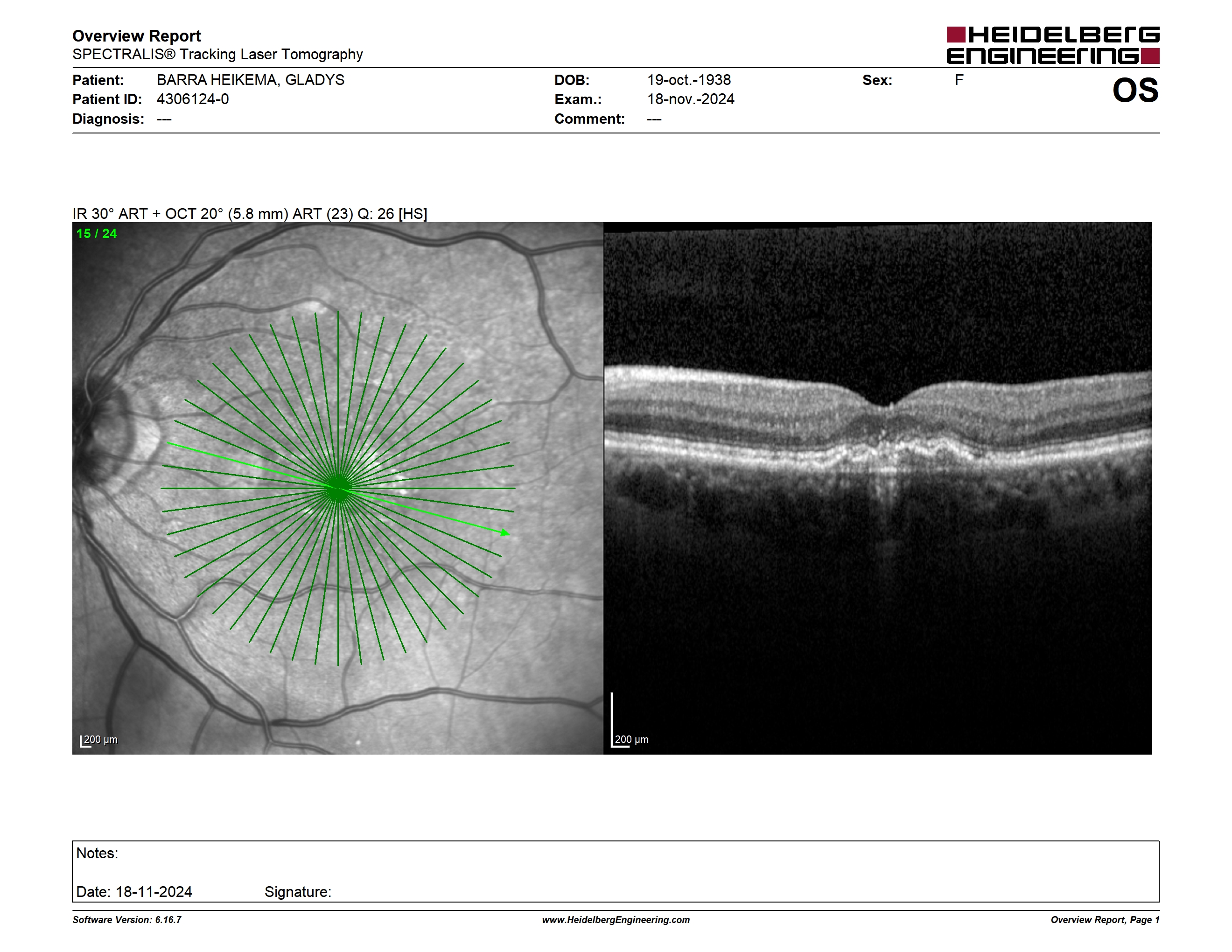Click 'SPECTRALIS® Tracking Laser Tomography' subtitle
Image resolution: width=1232 pixels, height=952 pixels.
pyautogui.click(x=217, y=55)
